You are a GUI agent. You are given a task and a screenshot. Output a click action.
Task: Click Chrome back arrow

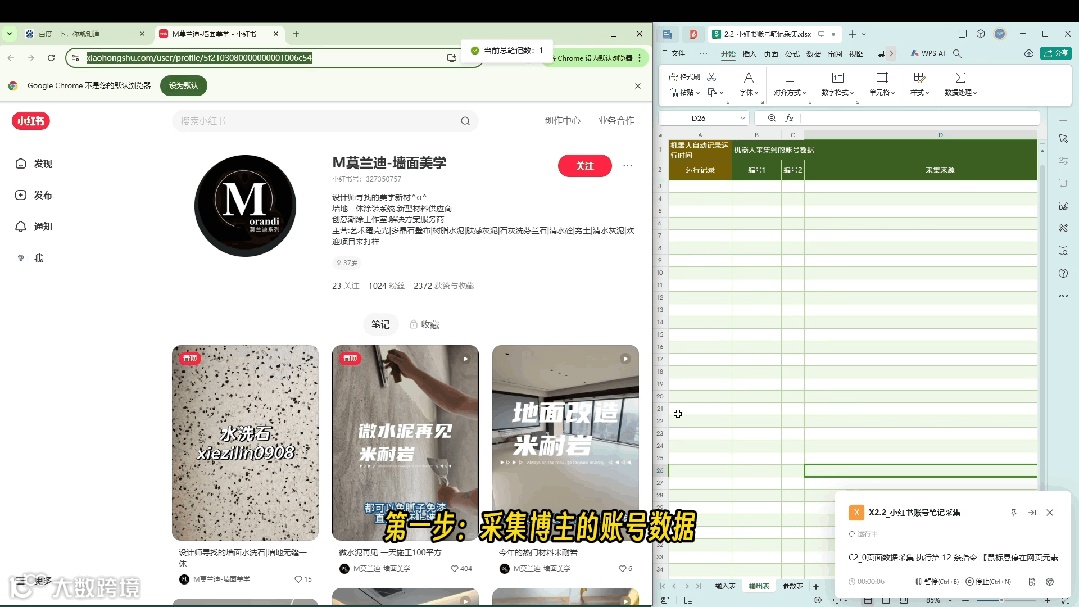[11, 58]
